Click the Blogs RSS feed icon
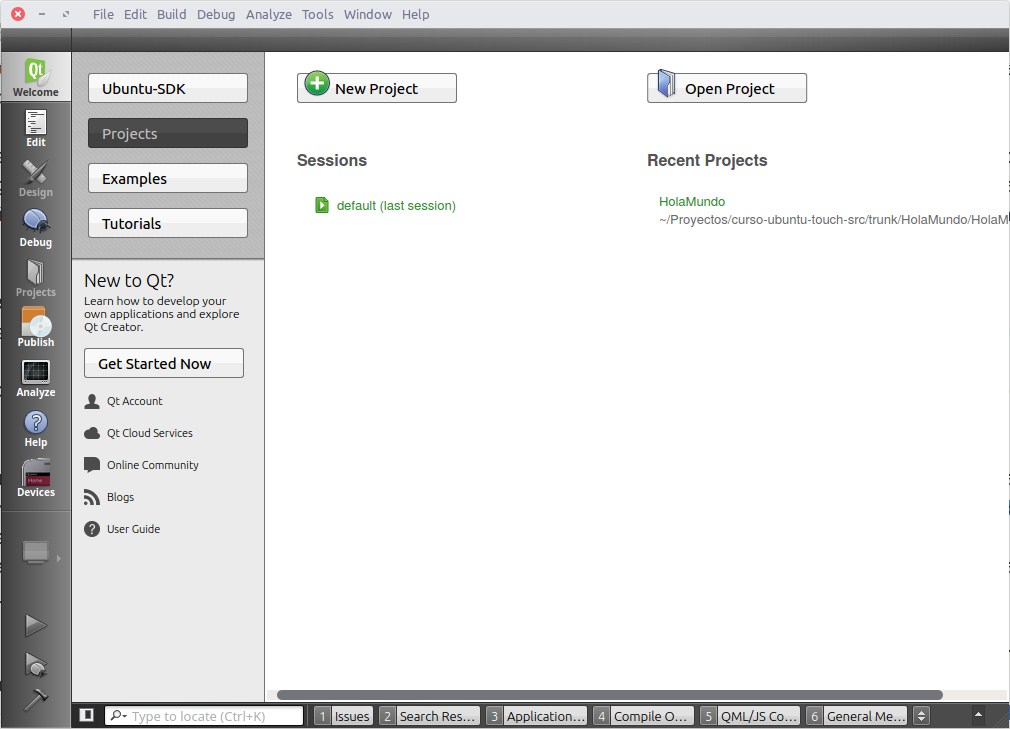This screenshot has height=729, width=1010. pyautogui.click(x=92, y=497)
